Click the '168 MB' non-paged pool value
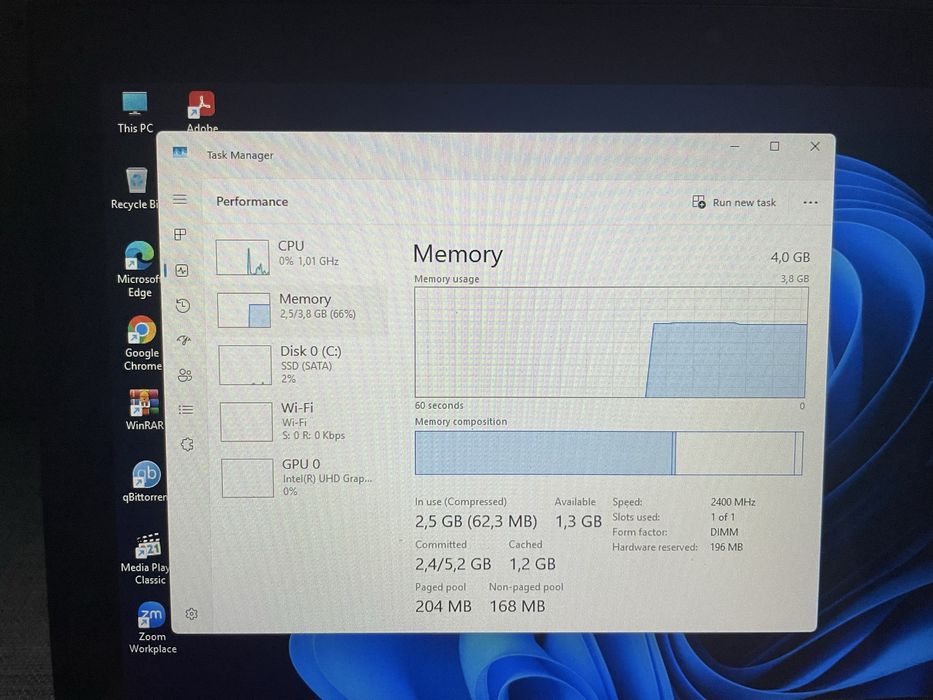Viewport: 933px width, 700px height. click(517, 607)
